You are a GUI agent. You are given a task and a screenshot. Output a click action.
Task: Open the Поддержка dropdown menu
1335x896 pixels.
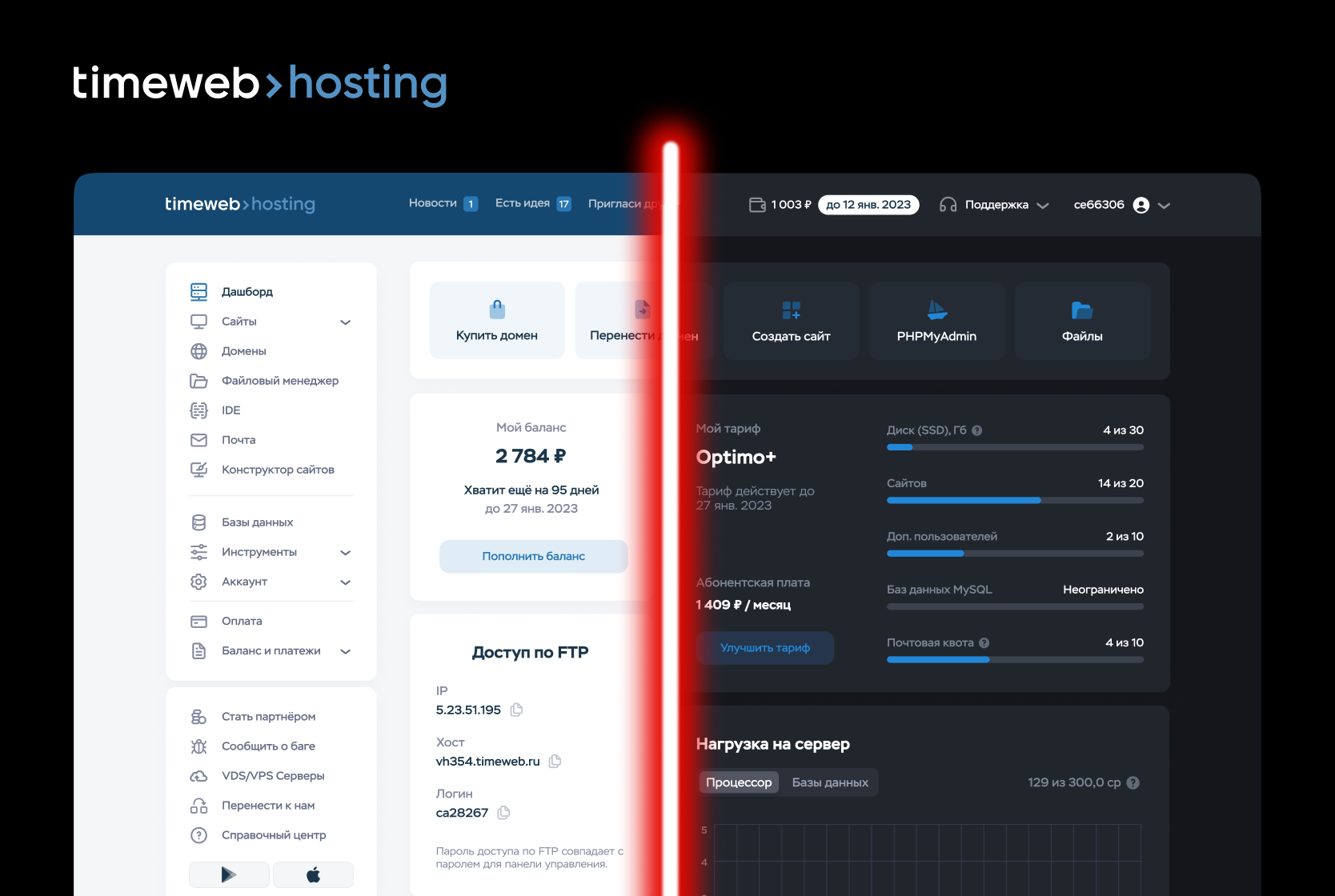[996, 205]
